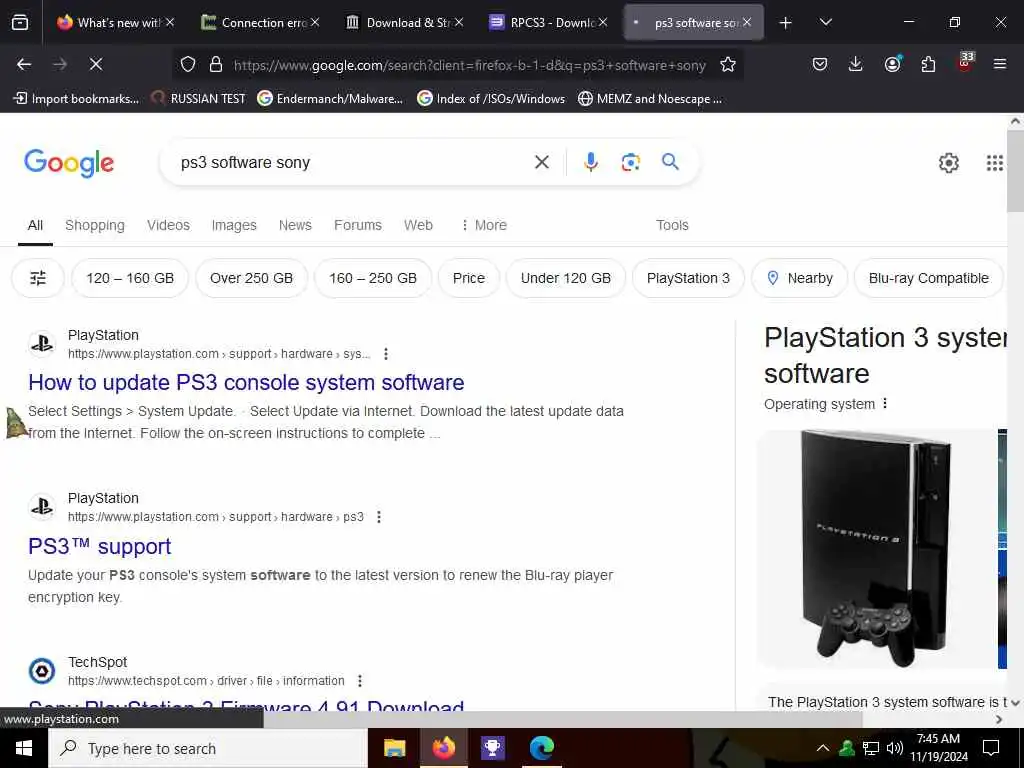The height and width of the screenshot is (768, 1024).
Task: Bookmark this page with star
Action: [728, 65]
